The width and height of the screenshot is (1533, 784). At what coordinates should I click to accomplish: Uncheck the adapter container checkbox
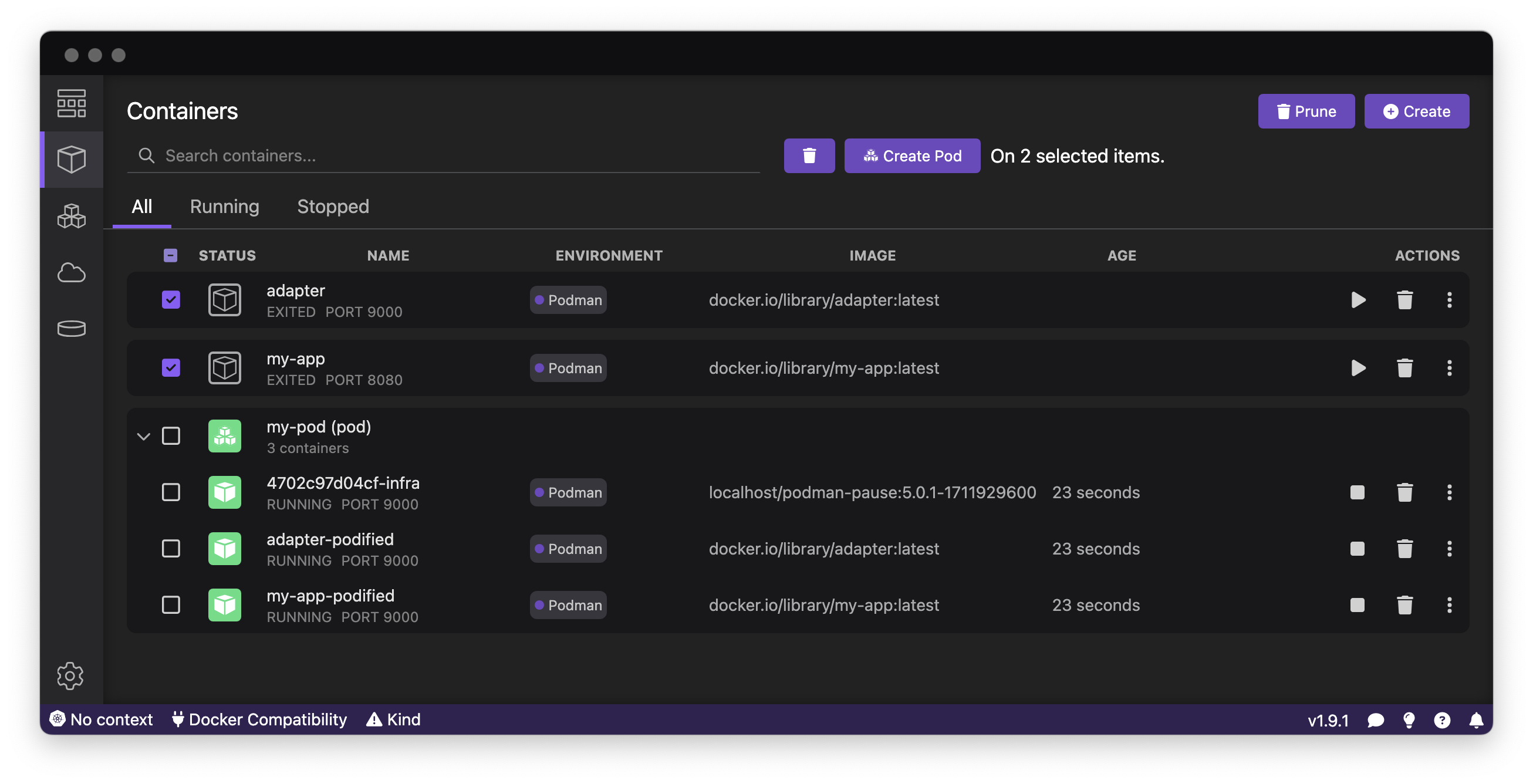pyautogui.click(x=171, y=300)
